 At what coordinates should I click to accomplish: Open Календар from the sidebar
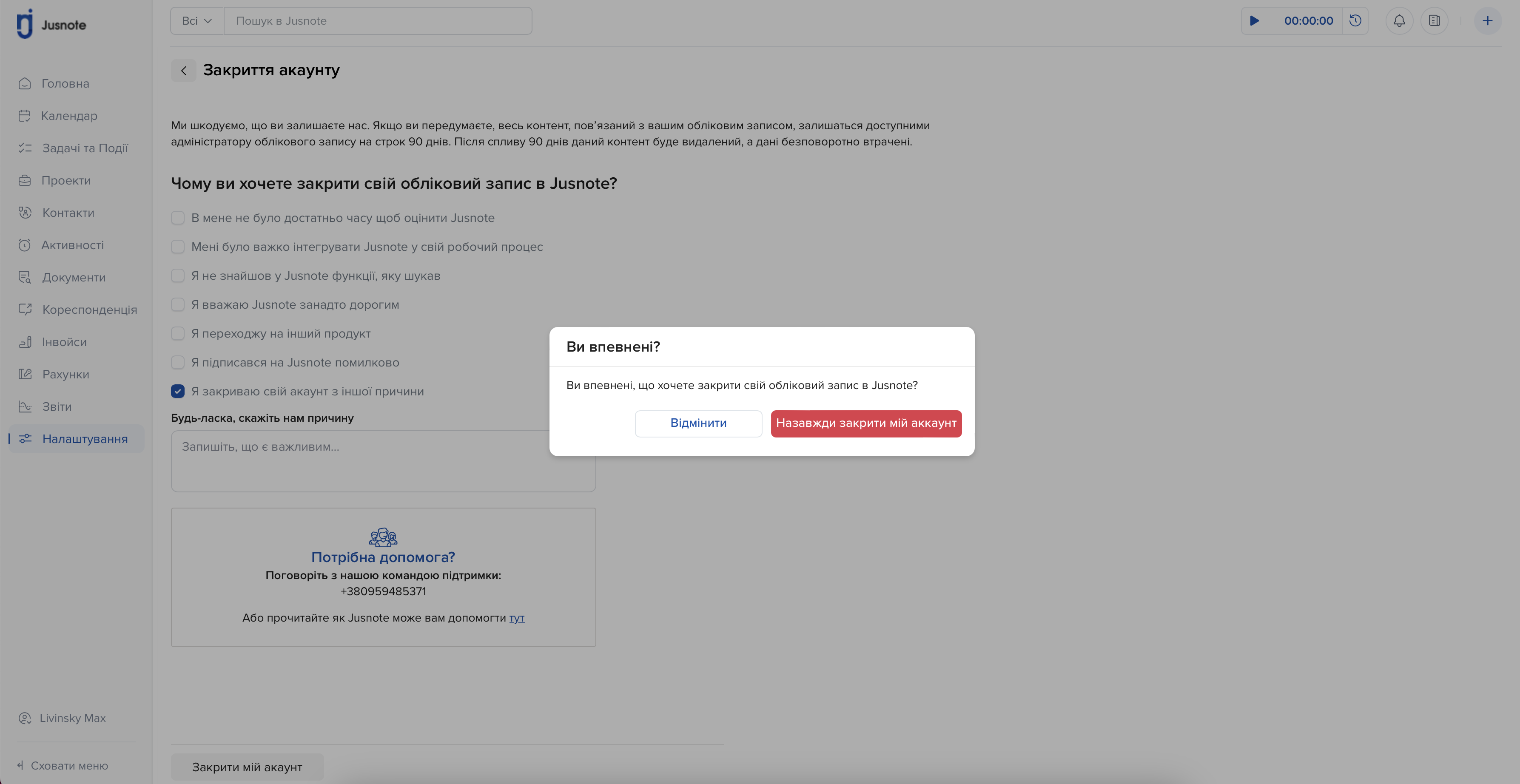click(x=69, y=116)
